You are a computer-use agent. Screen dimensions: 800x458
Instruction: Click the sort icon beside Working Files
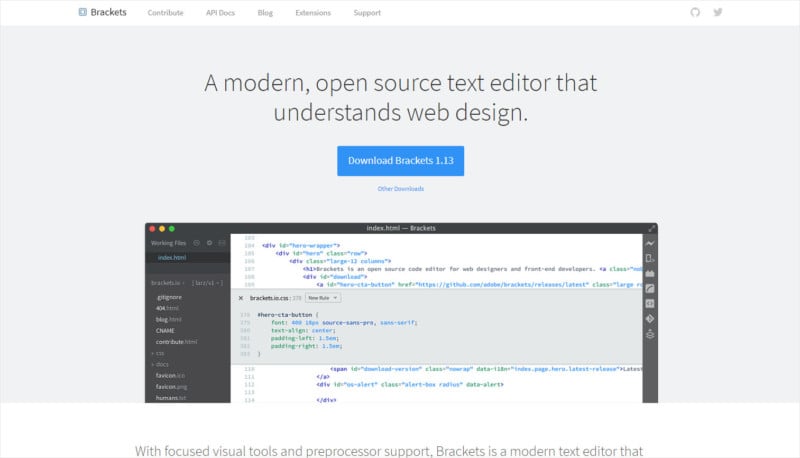point(196,243)
